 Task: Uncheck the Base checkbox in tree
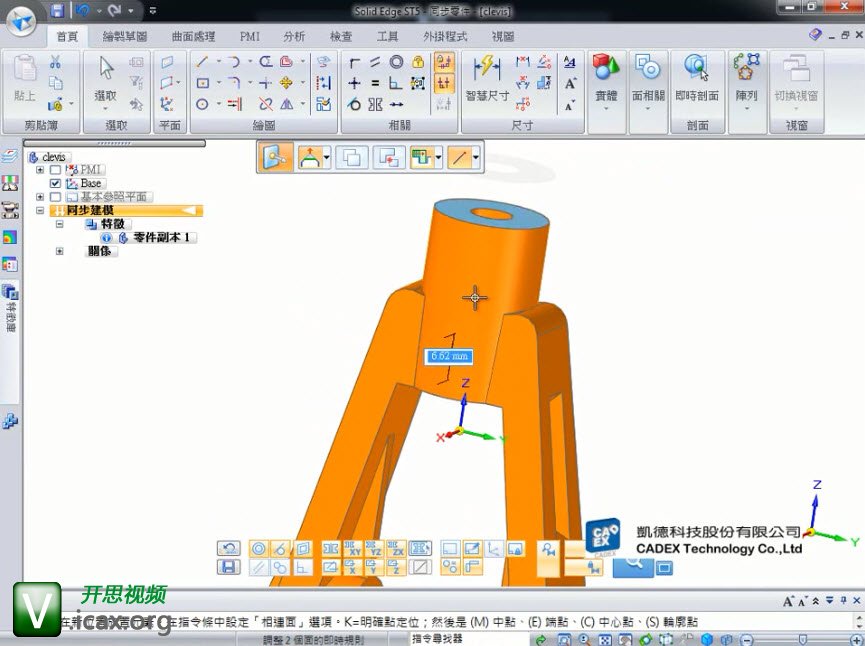click(x=55, y=184)
